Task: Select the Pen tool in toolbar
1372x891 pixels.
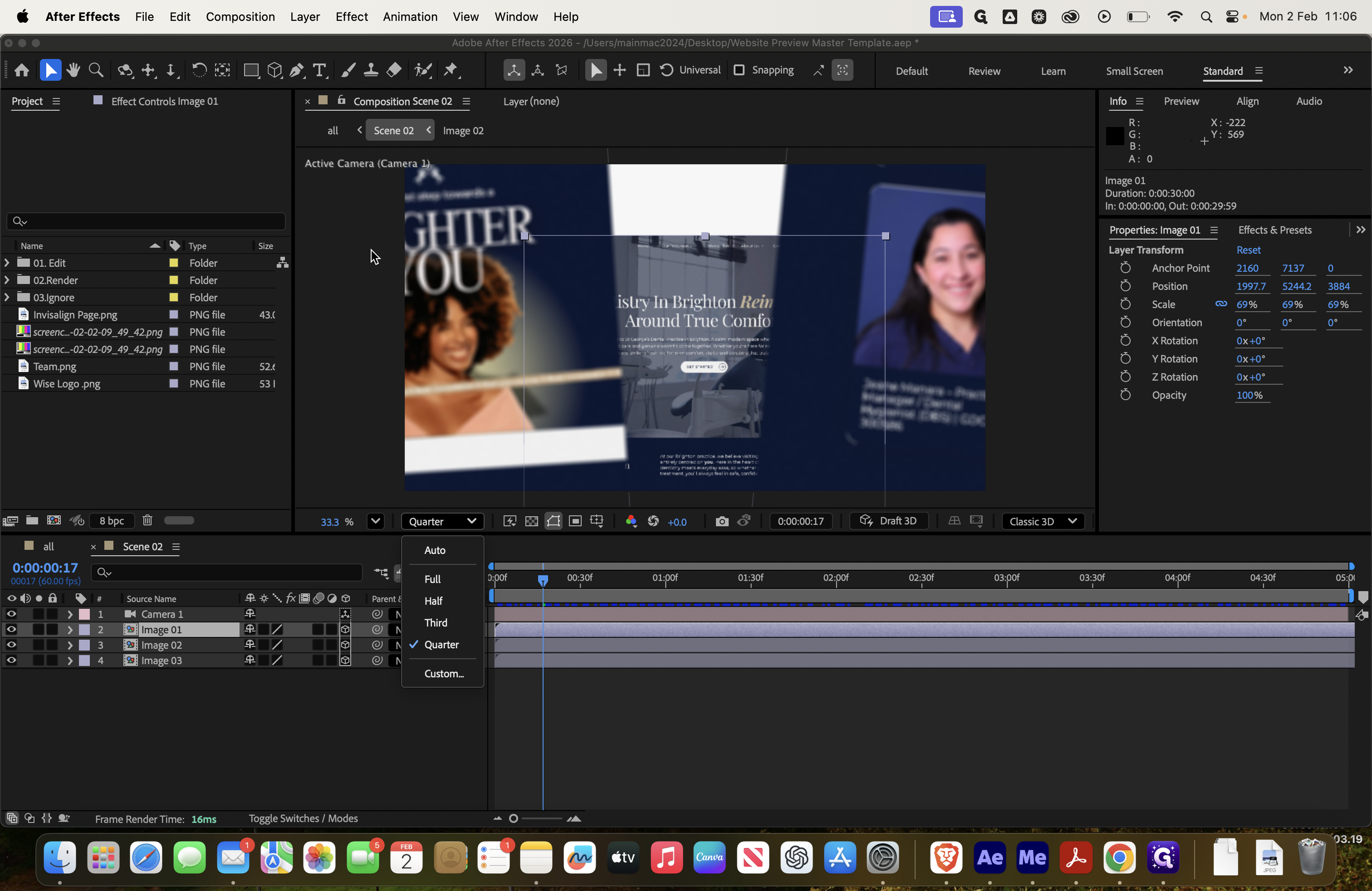Action: pos(296,70)
